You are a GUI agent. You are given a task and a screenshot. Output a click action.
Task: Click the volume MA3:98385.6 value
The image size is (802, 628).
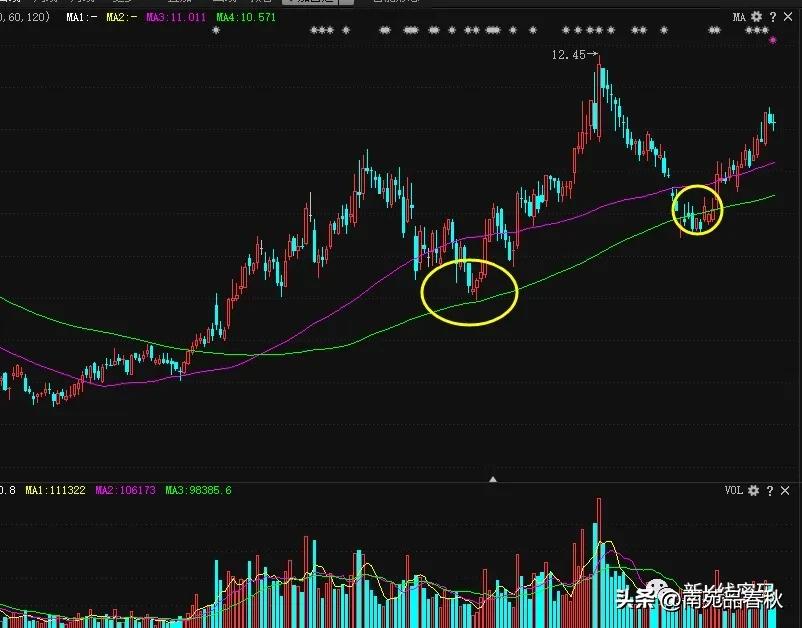pos(198,490)
